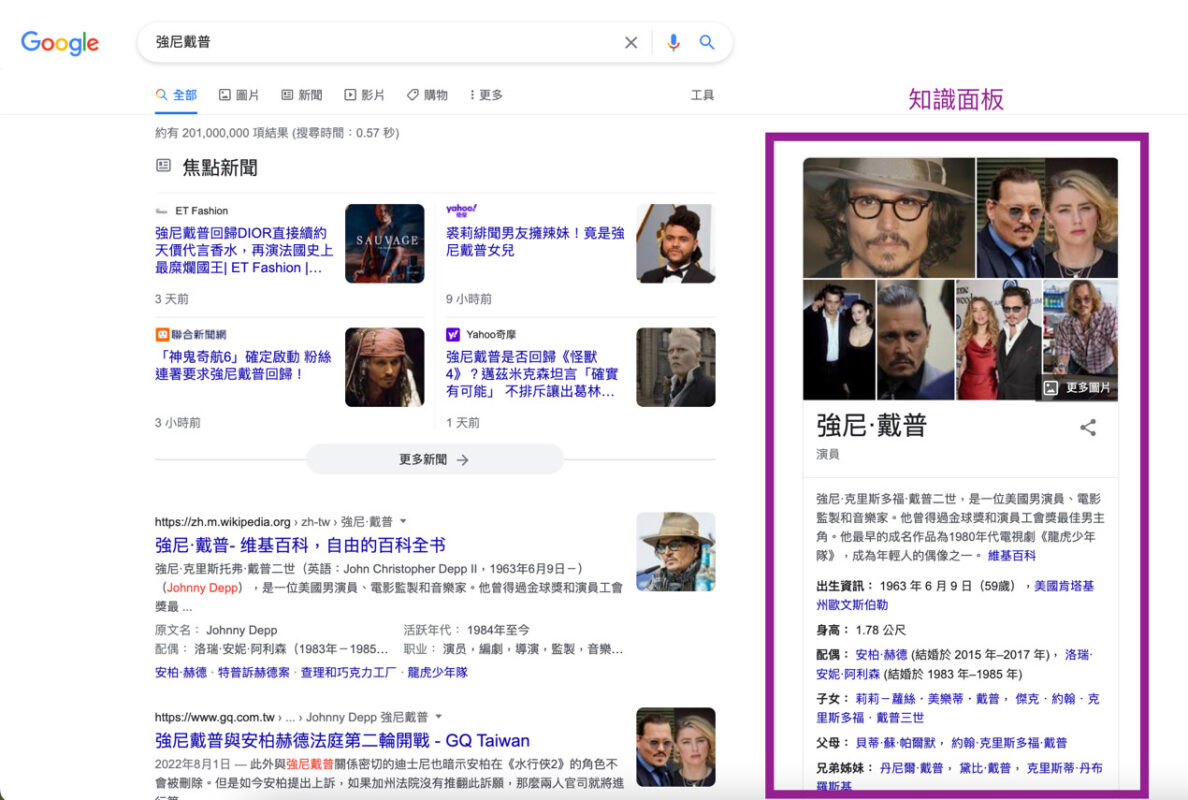Open 貝蒂·蘇·帕爾默 parent link
Screen dimensions: 1188x800
[895, 742]
